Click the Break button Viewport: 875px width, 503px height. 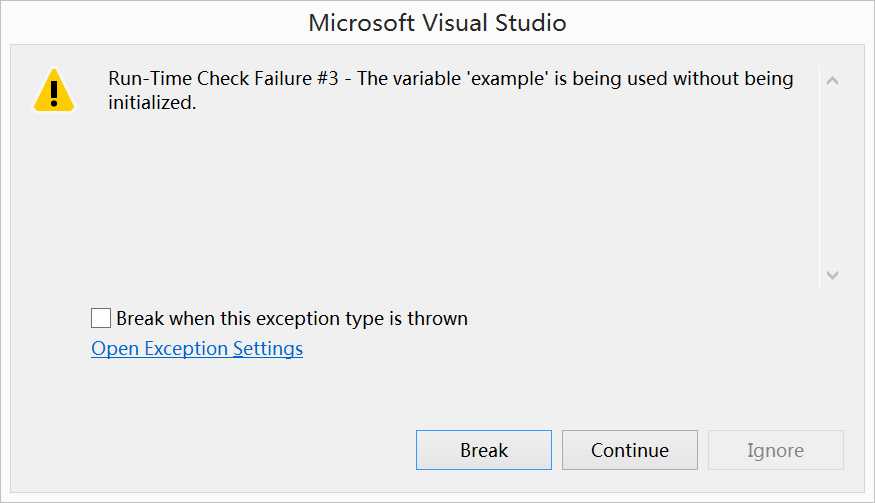tap(484, 450)
